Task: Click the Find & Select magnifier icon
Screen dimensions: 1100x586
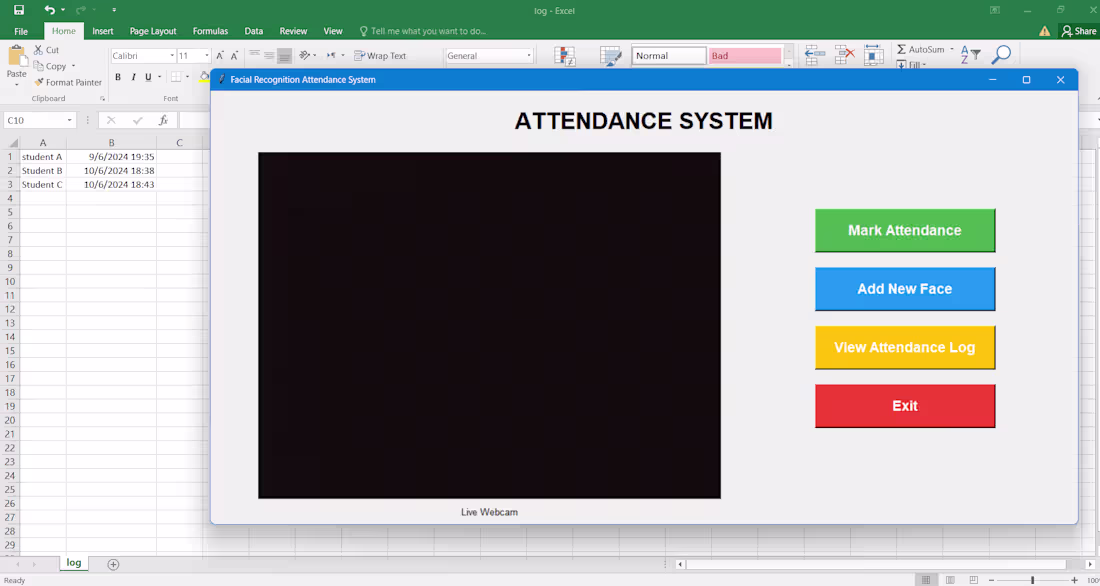Action: [1001, 55]
